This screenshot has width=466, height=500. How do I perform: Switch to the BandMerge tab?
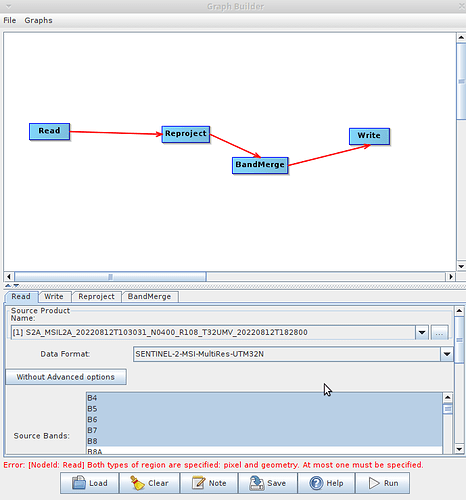[149, 296]
